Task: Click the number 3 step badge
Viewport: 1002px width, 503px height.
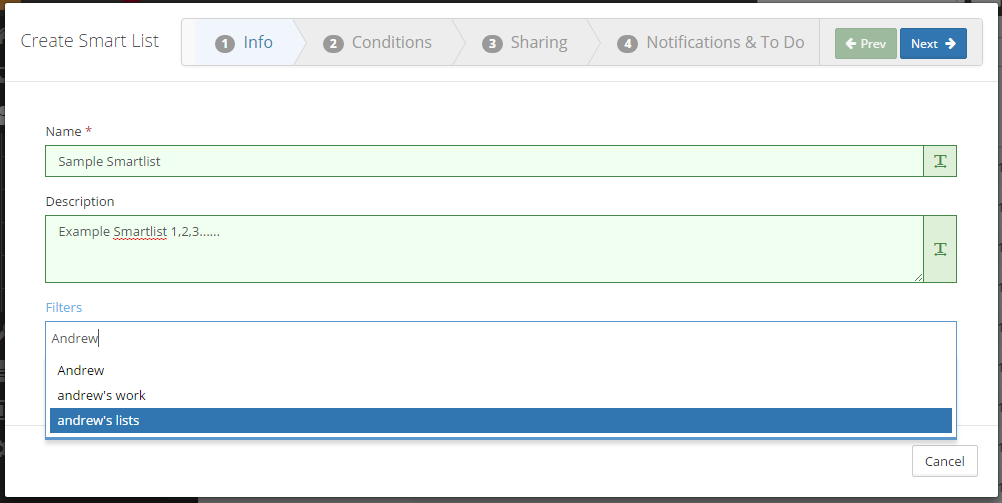Action: tap(491, 43)
